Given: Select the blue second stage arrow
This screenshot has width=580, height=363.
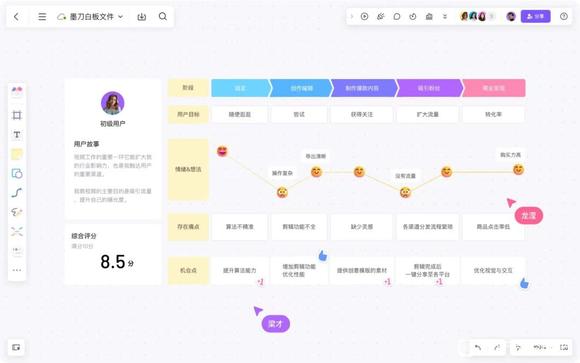Looking at the screenshot, I should pyautogui.click(x=301, y=88).
